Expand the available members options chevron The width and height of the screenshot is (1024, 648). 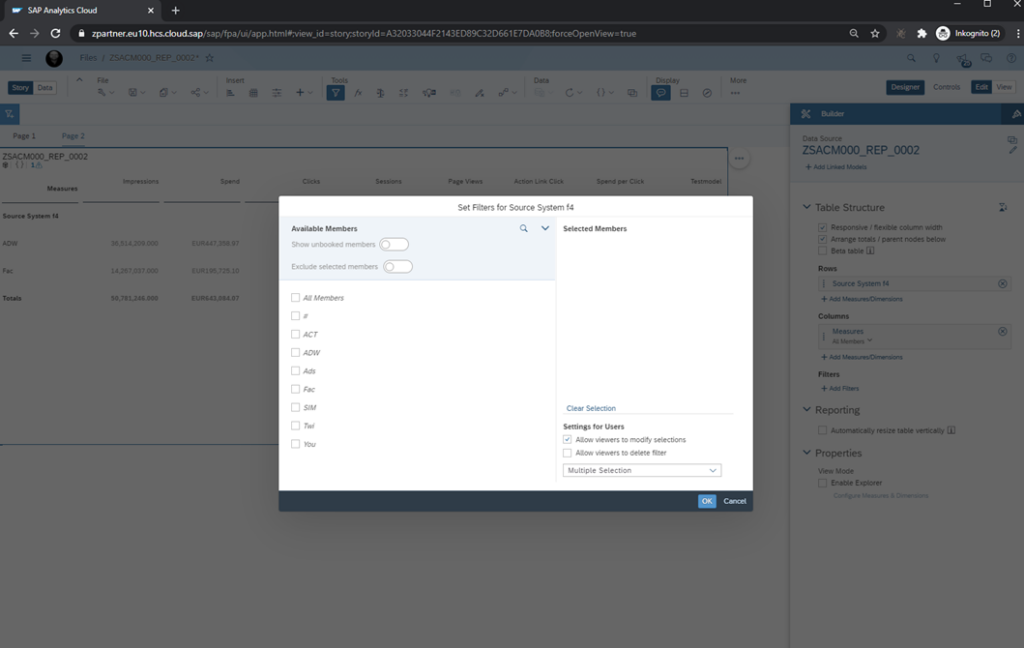tap(545, 229)
